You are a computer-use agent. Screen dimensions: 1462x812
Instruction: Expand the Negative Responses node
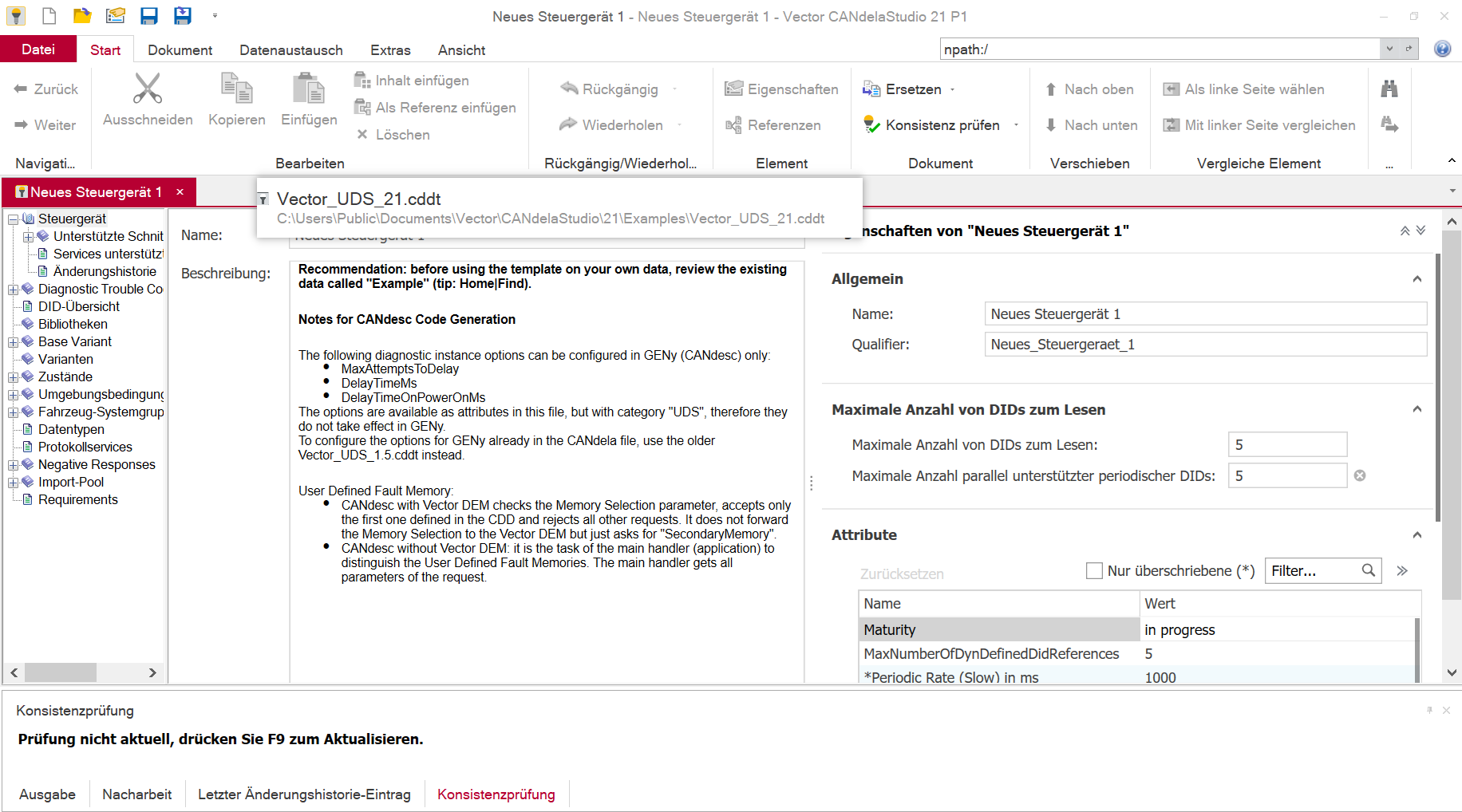[13, 465]
